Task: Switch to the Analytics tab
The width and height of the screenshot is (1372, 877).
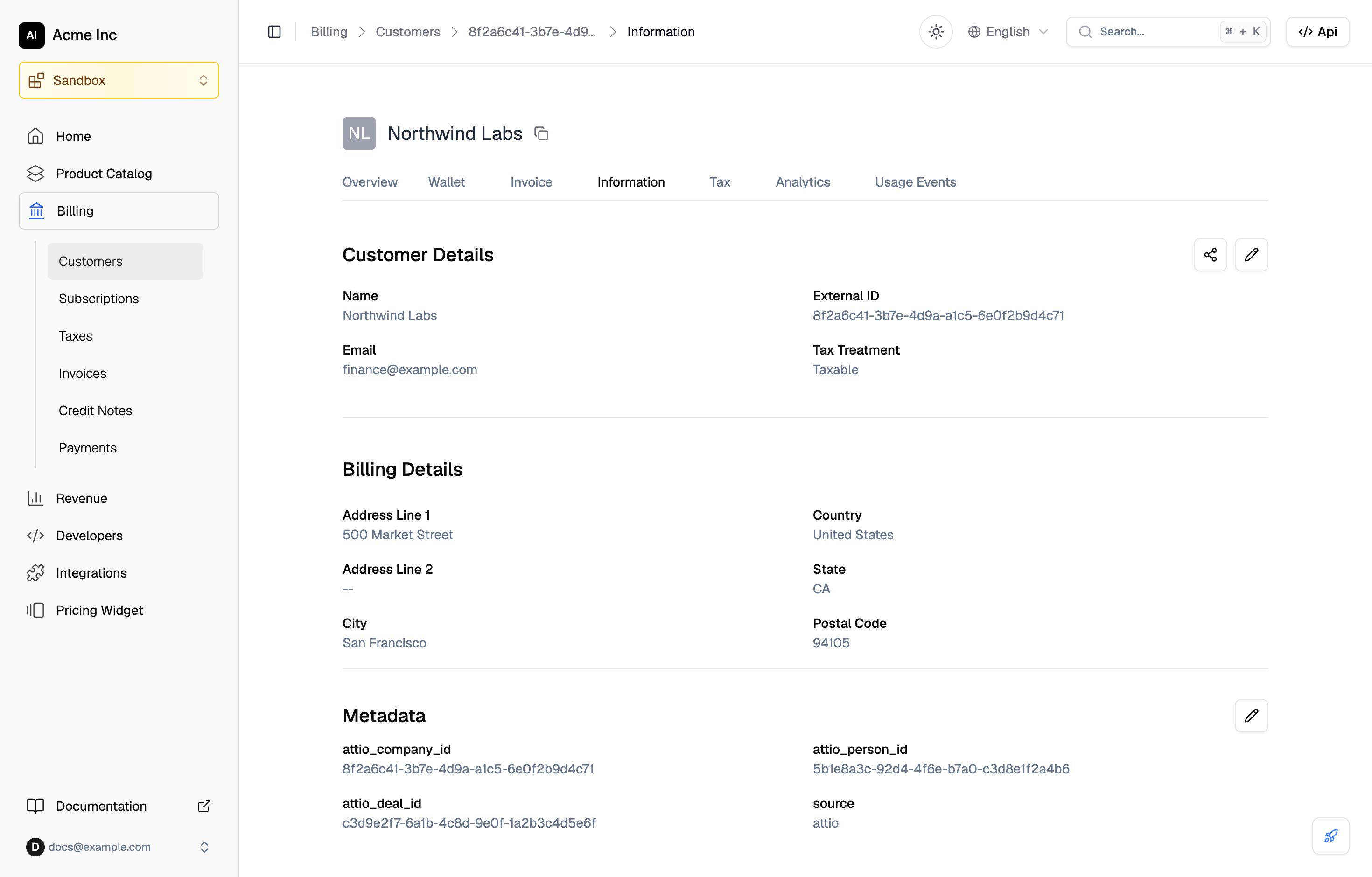Action: pos(802,182)
